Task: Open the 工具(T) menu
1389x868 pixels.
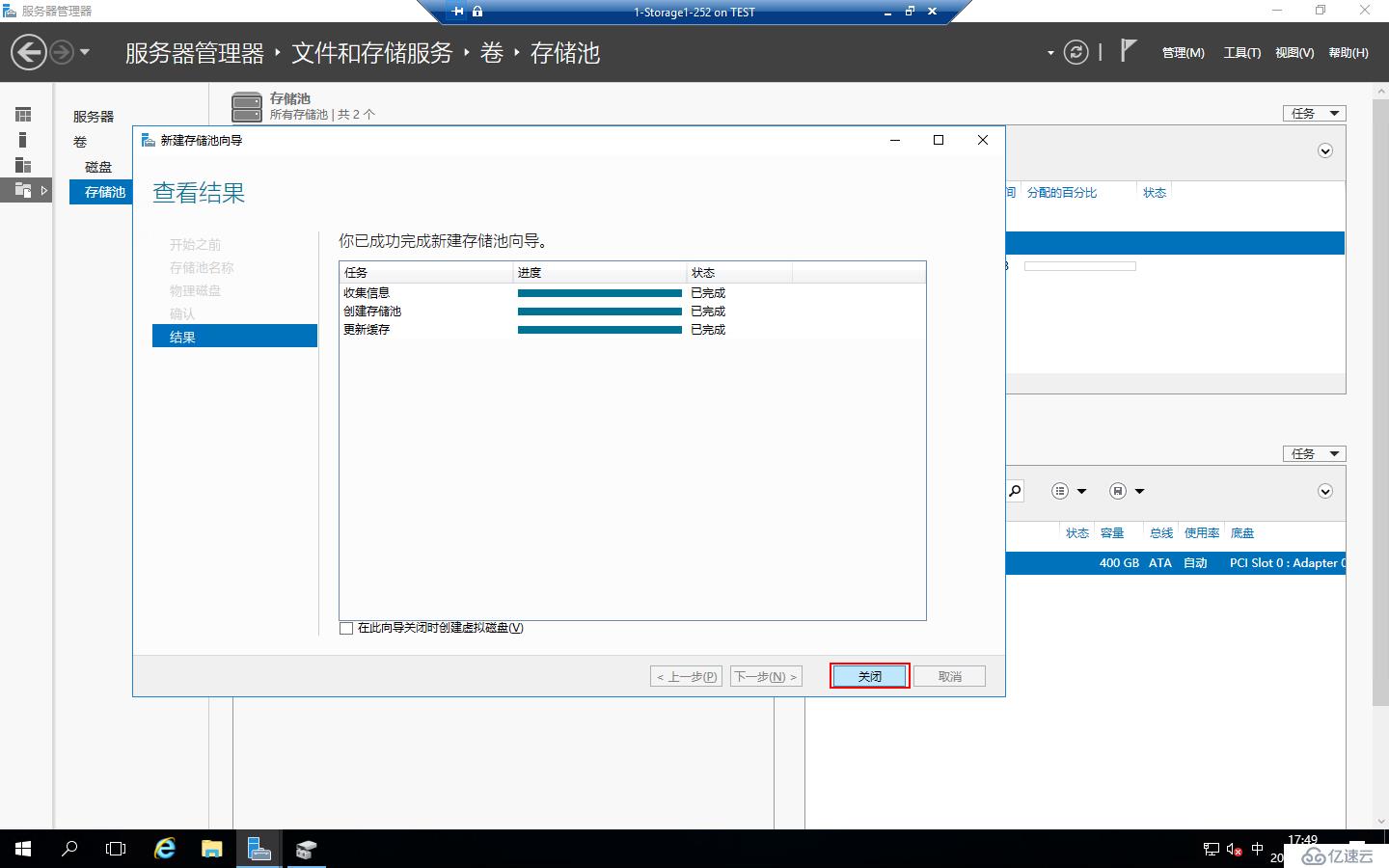Action: (1242, 53)
